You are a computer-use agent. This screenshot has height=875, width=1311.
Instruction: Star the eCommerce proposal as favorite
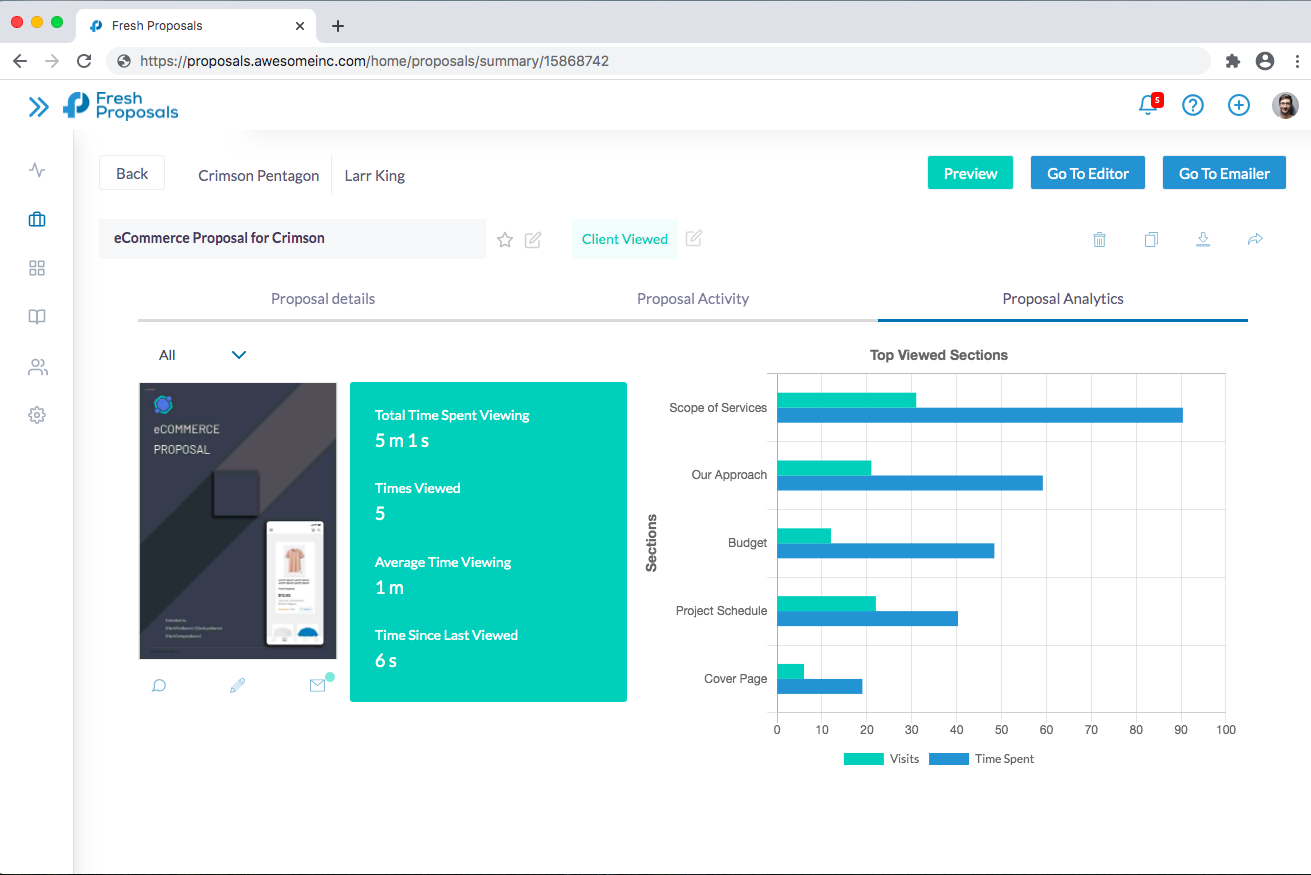point(505,239)
